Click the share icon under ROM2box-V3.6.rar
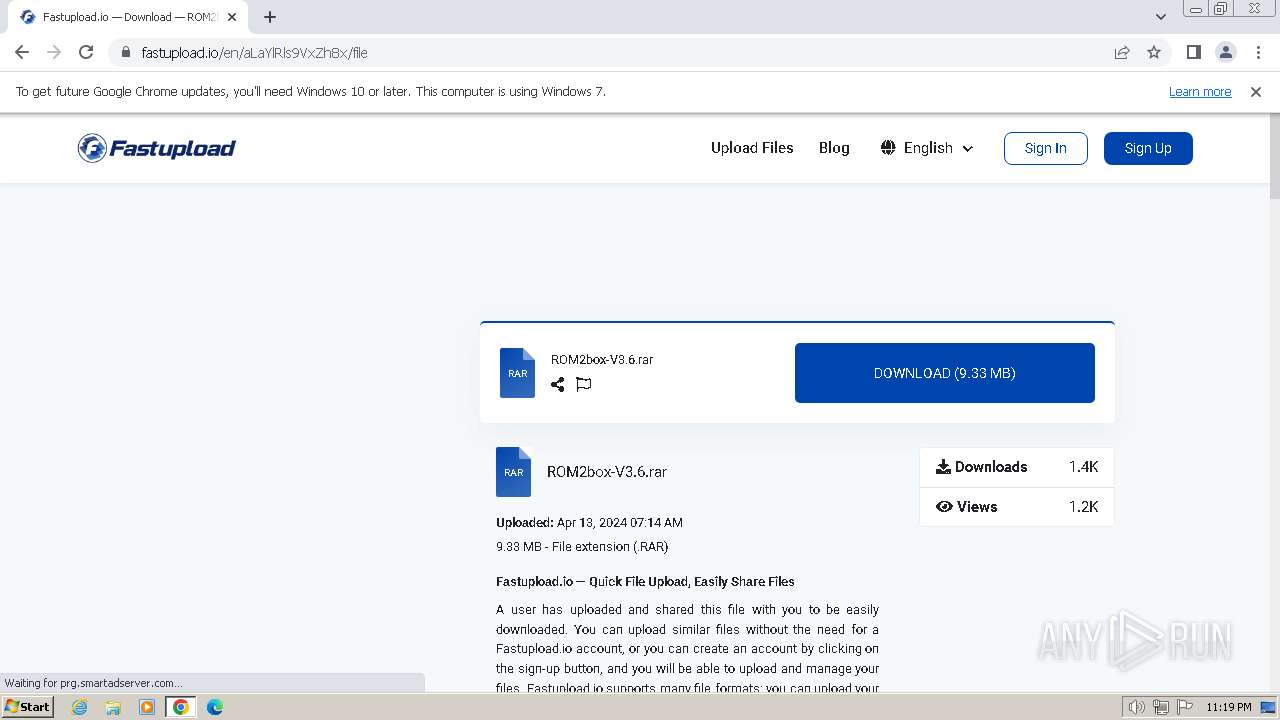Screen dimensions: 1280x720 [558, 384]
